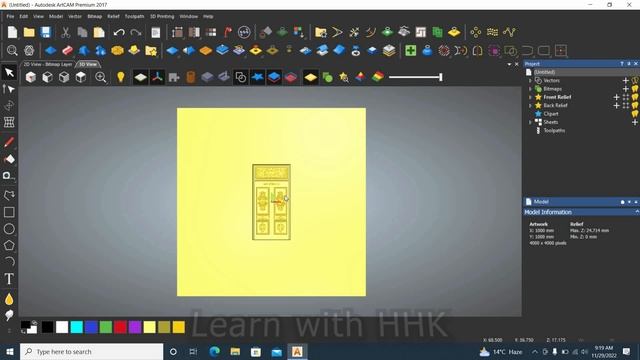
Task: Select the Clipart item in the Project tree
Action: point(551,114)
